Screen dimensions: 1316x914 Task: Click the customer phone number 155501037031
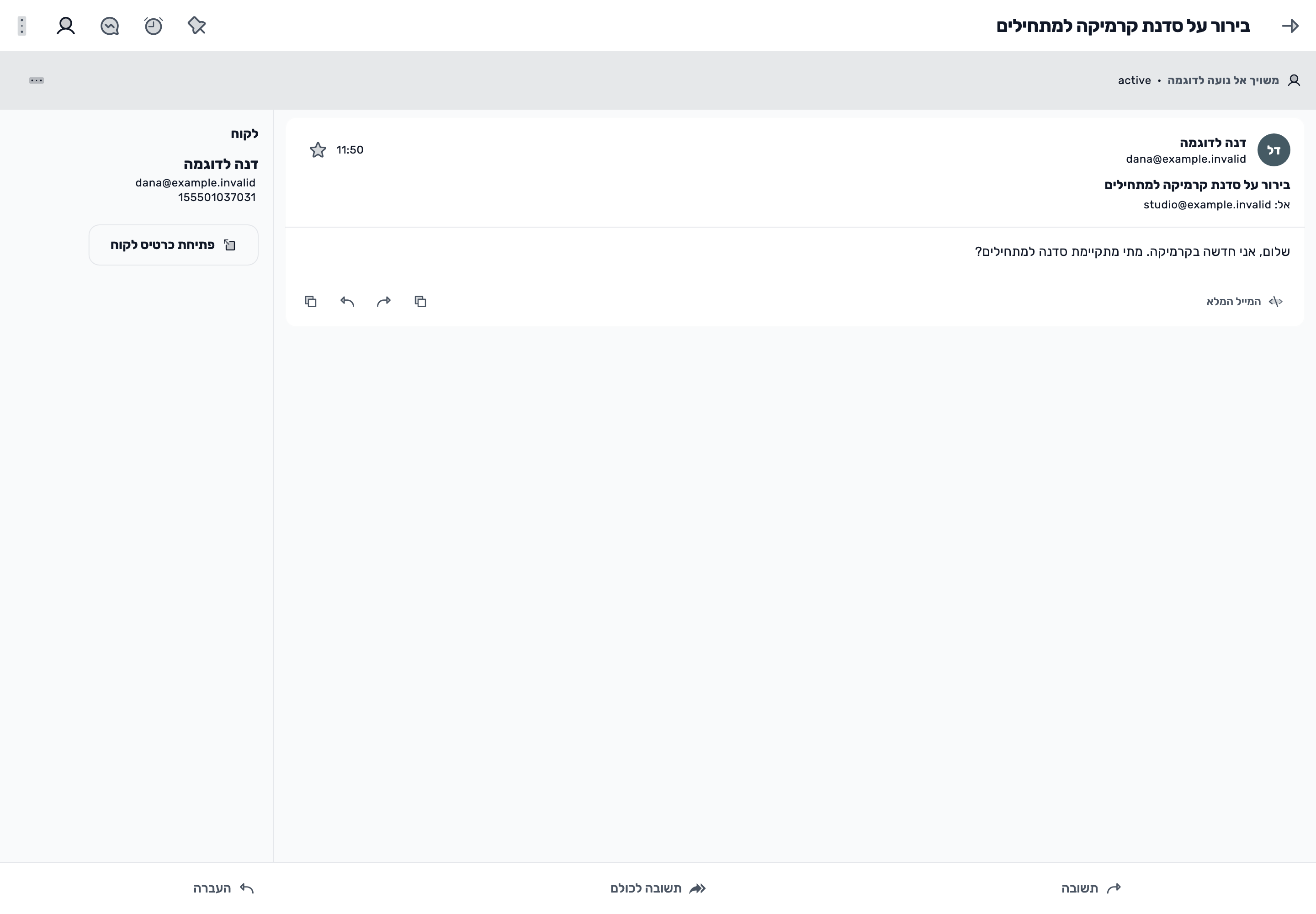tap(217, 197)
